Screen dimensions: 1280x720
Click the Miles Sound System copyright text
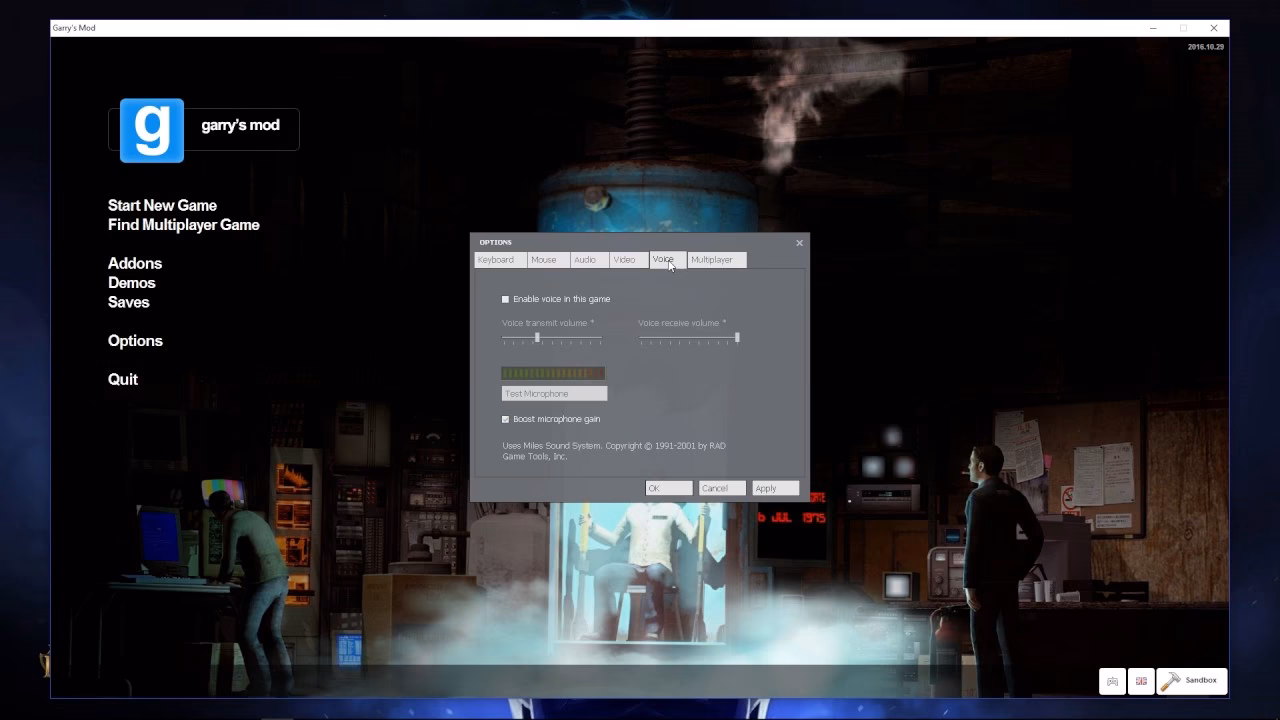pos(614,451)
